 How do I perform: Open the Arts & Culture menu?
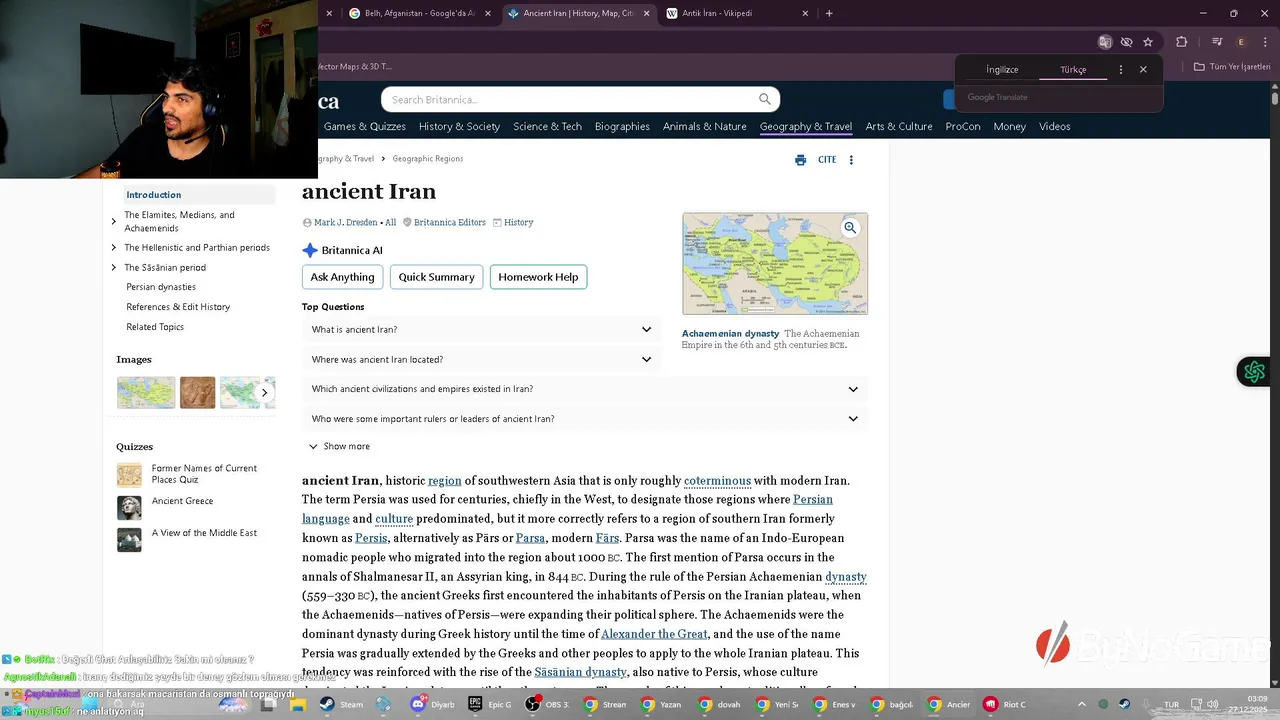(x=899, y=126)
